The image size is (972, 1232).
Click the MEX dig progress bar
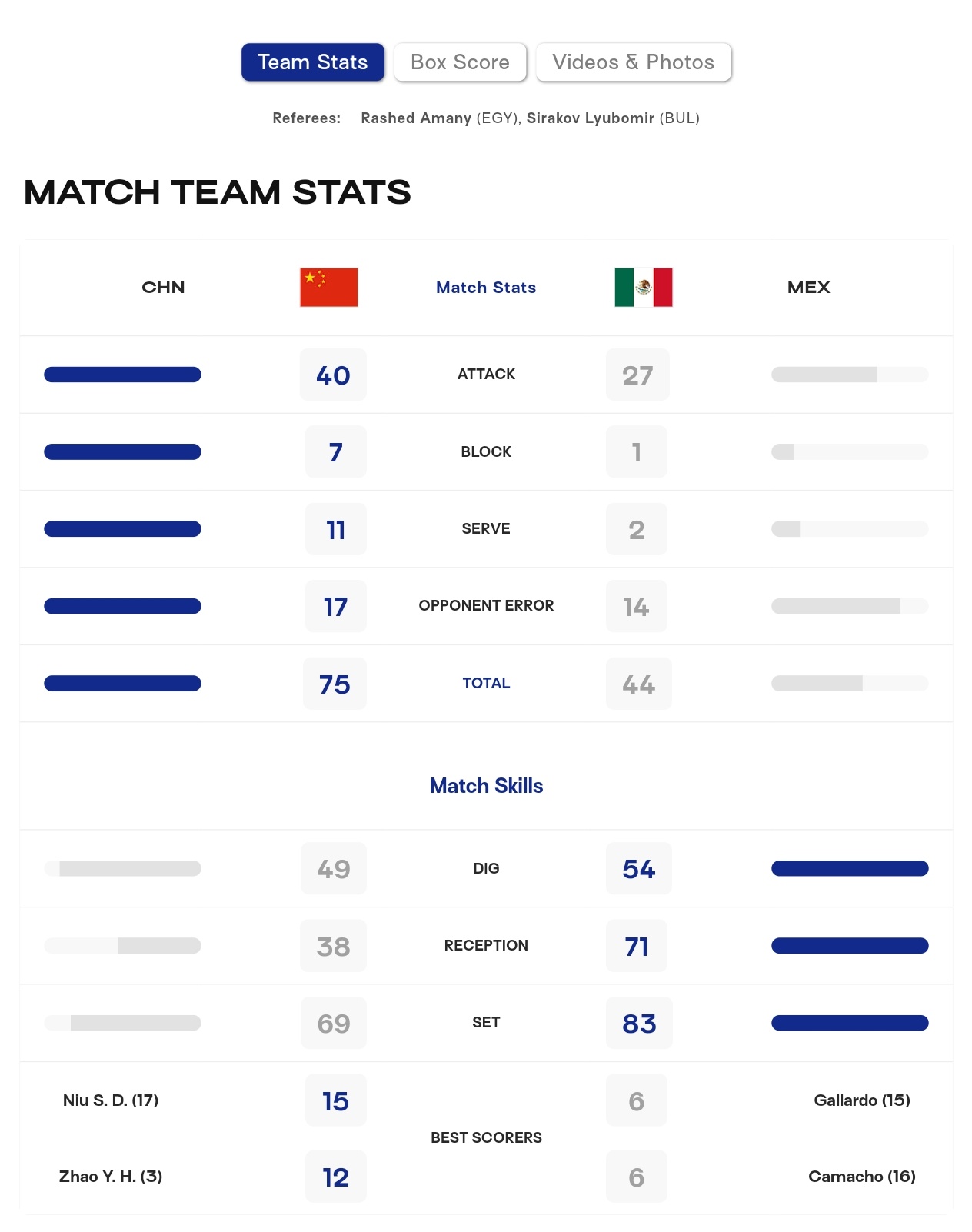pos(850,868)
